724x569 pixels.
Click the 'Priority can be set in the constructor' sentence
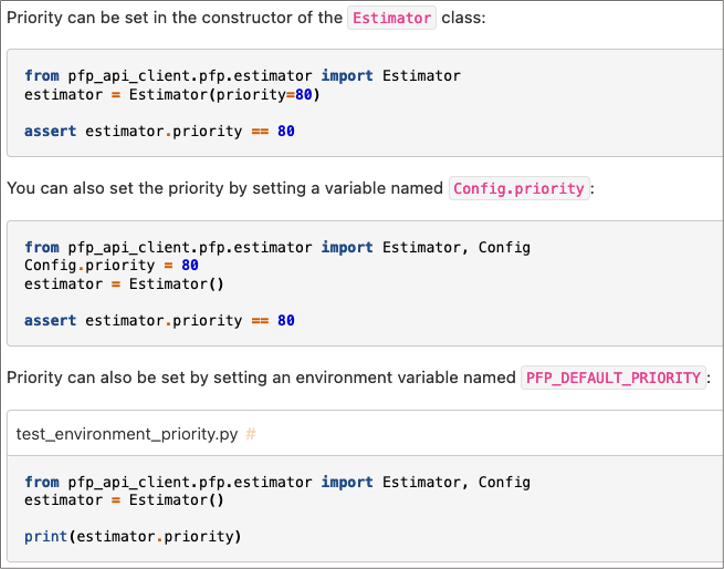click(174, 19)
